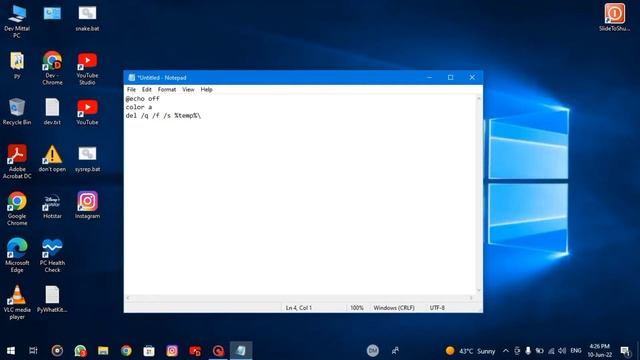Launch VLC media player shortcut
Viewport: 640px width, 360px height.
(17, 302)
